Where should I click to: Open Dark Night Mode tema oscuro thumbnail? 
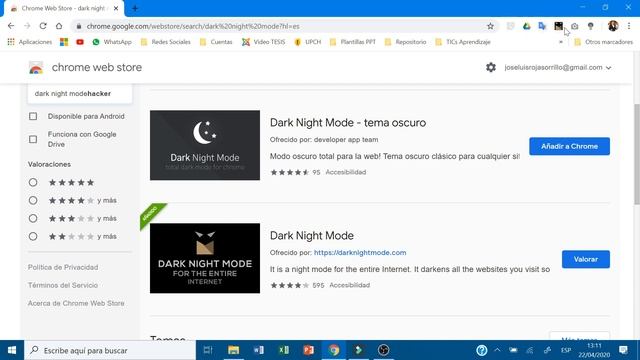[x=205, y=145]
